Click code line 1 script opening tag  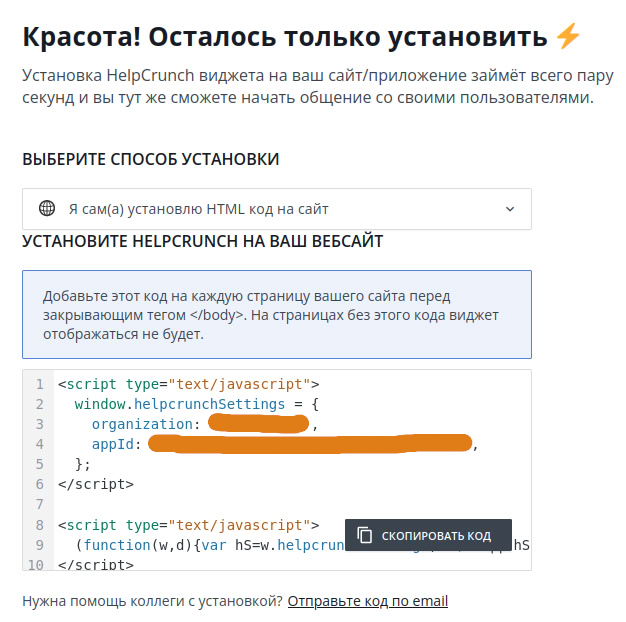tap(188, 384)
